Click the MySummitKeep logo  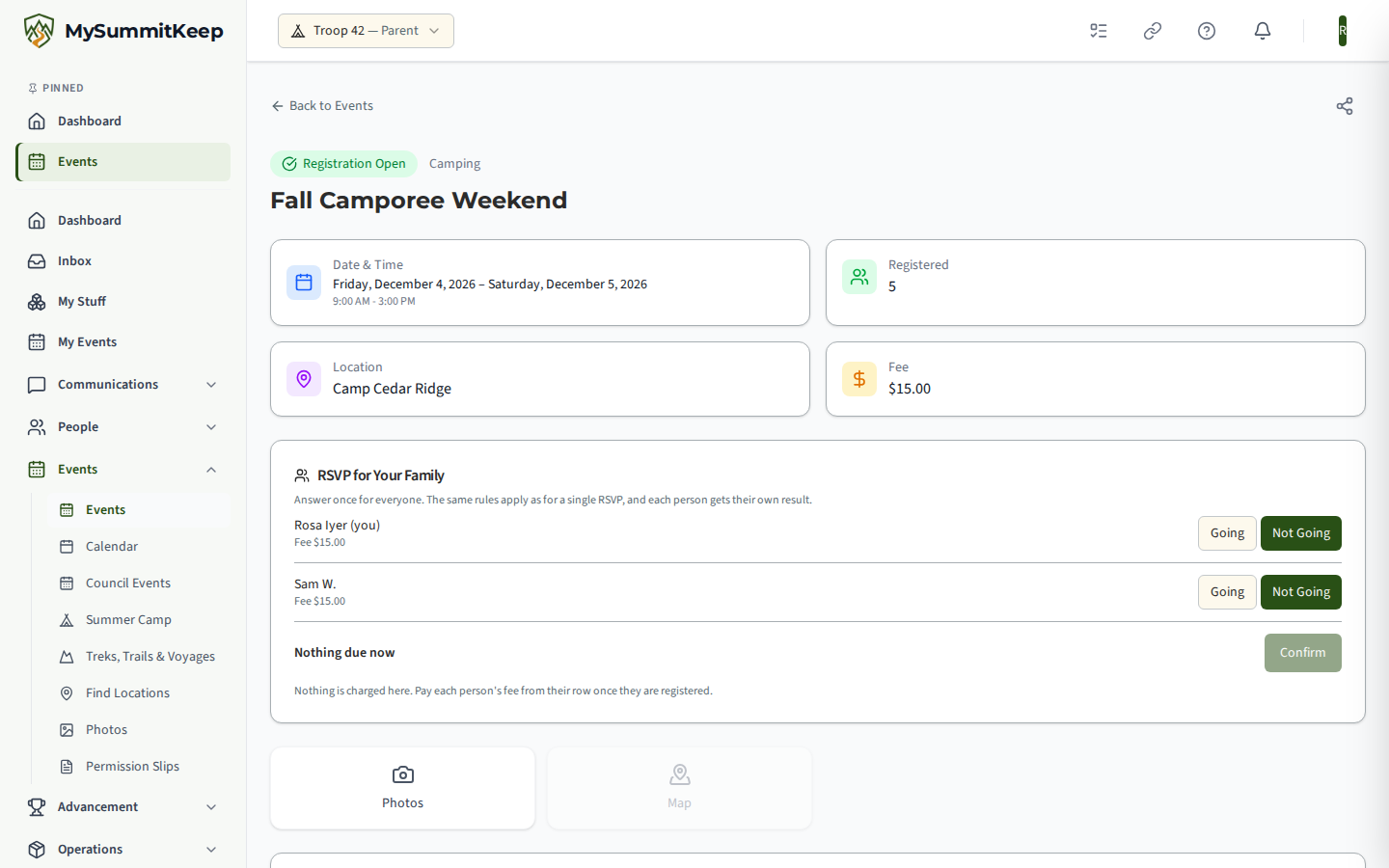tap(123, 31)
